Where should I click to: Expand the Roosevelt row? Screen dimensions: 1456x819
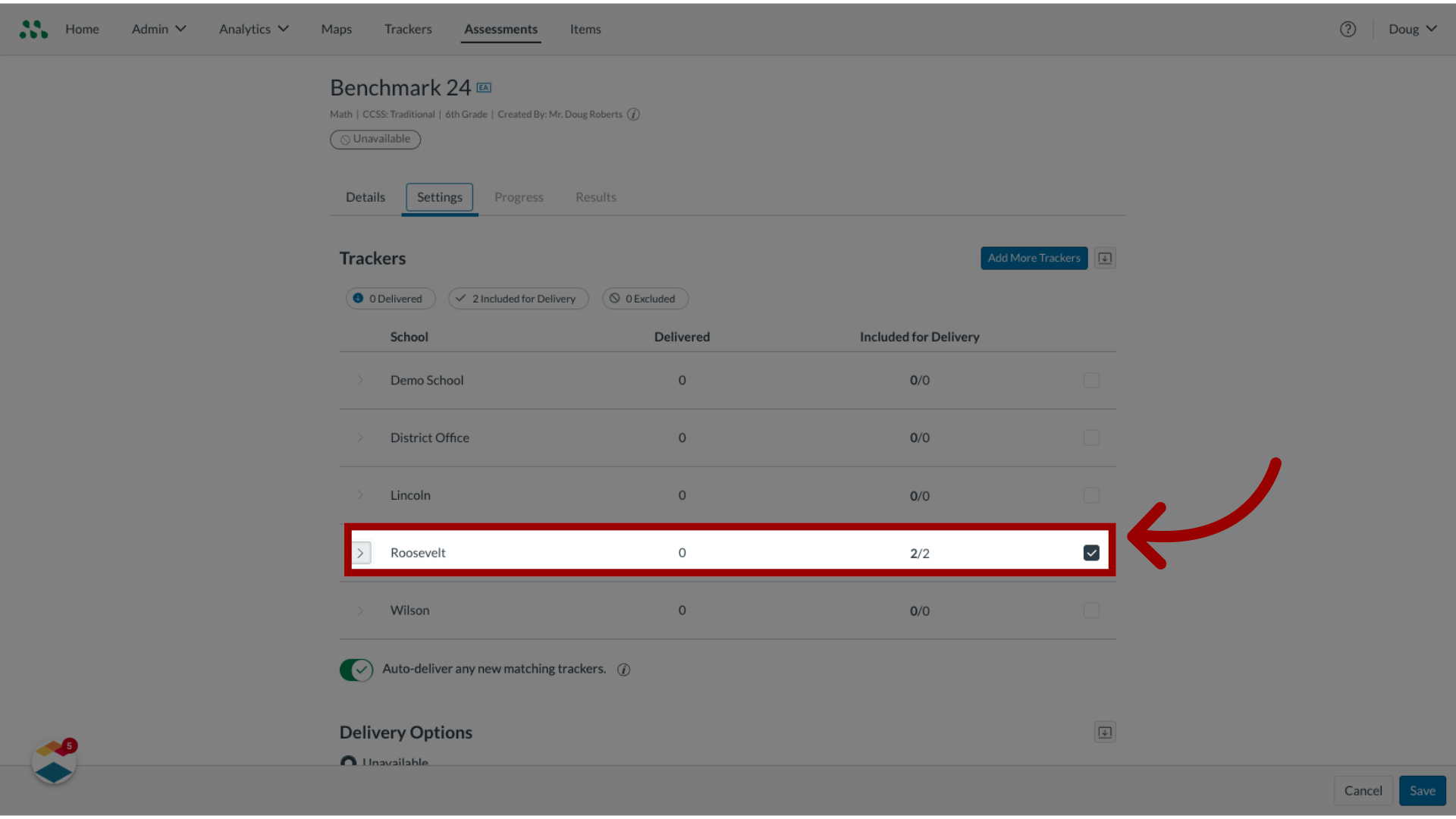(x=361, y=553)
